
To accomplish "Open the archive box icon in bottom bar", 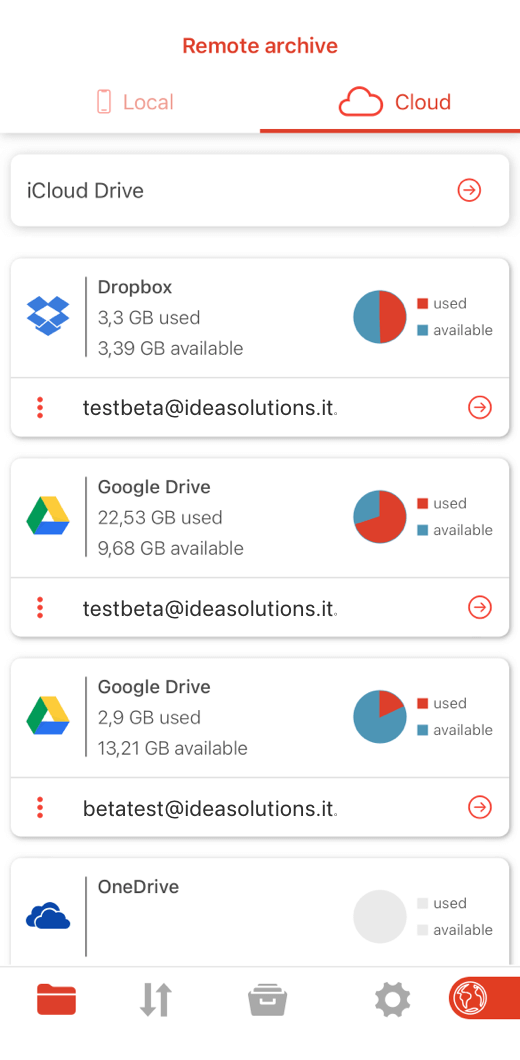I will click(x=268, y=1000).
